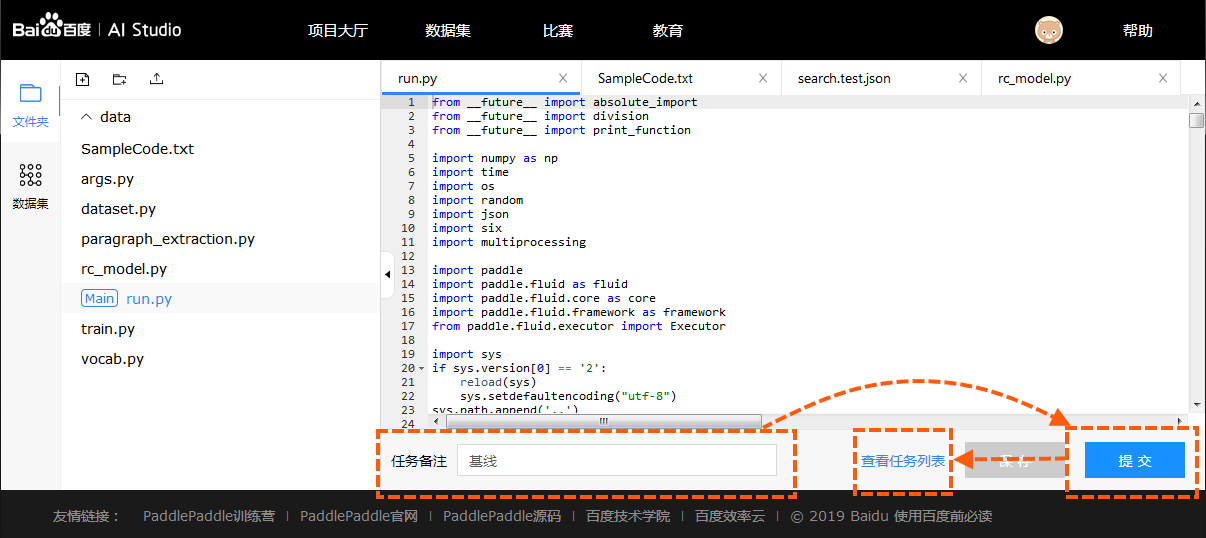Switch to the SampleCode.txt editor tab
The image size is (1206, 538).
click(x=681, y=78)
